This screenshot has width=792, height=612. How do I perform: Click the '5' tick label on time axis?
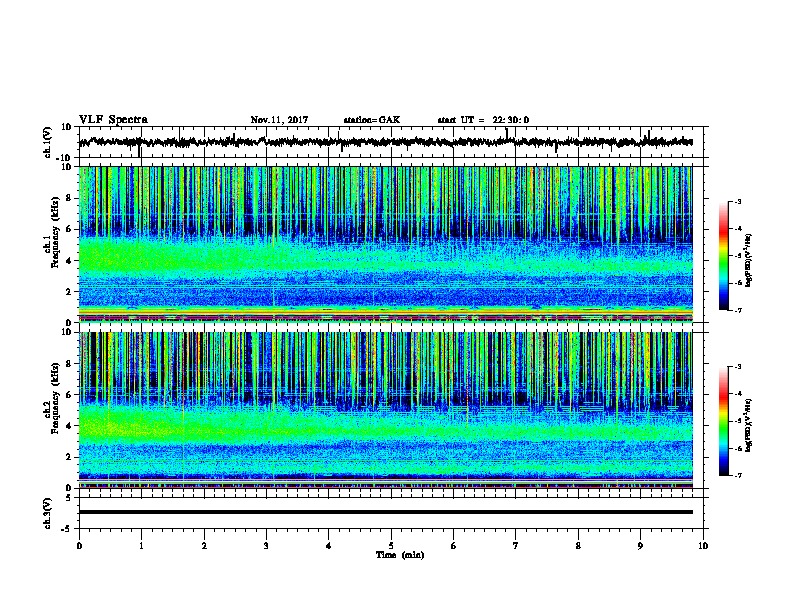click(x=391, y=546)
